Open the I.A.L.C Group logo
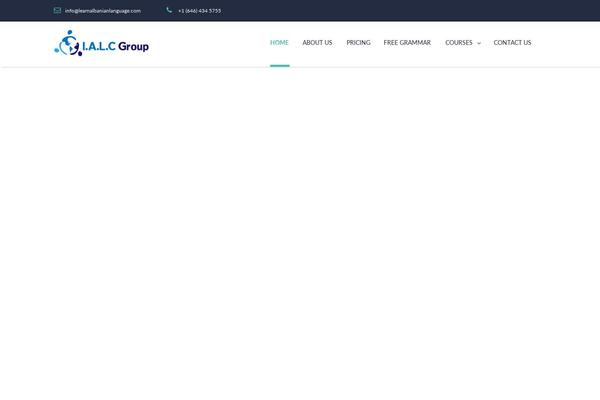The height and width of the screenshot is (400, 600). click(101, 43)
